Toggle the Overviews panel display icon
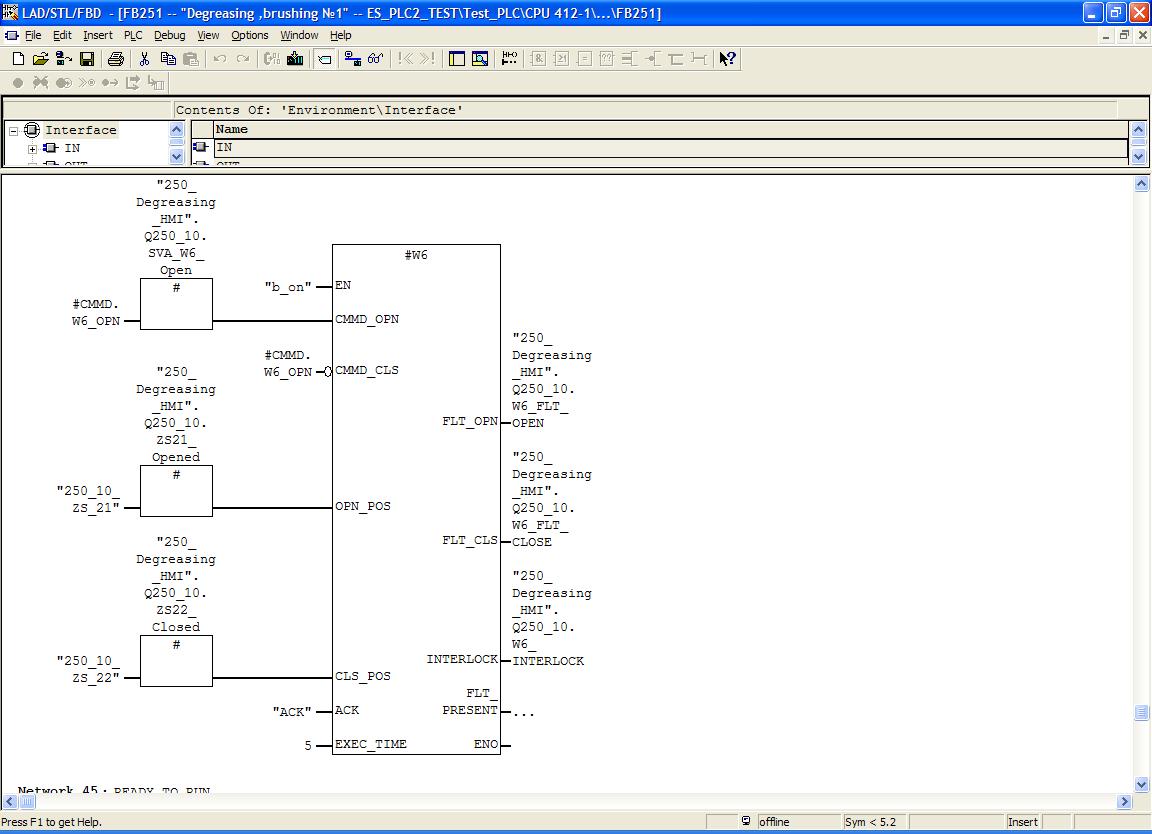The width and height of the screenshot is (1152, 834). tap(457, 59)
